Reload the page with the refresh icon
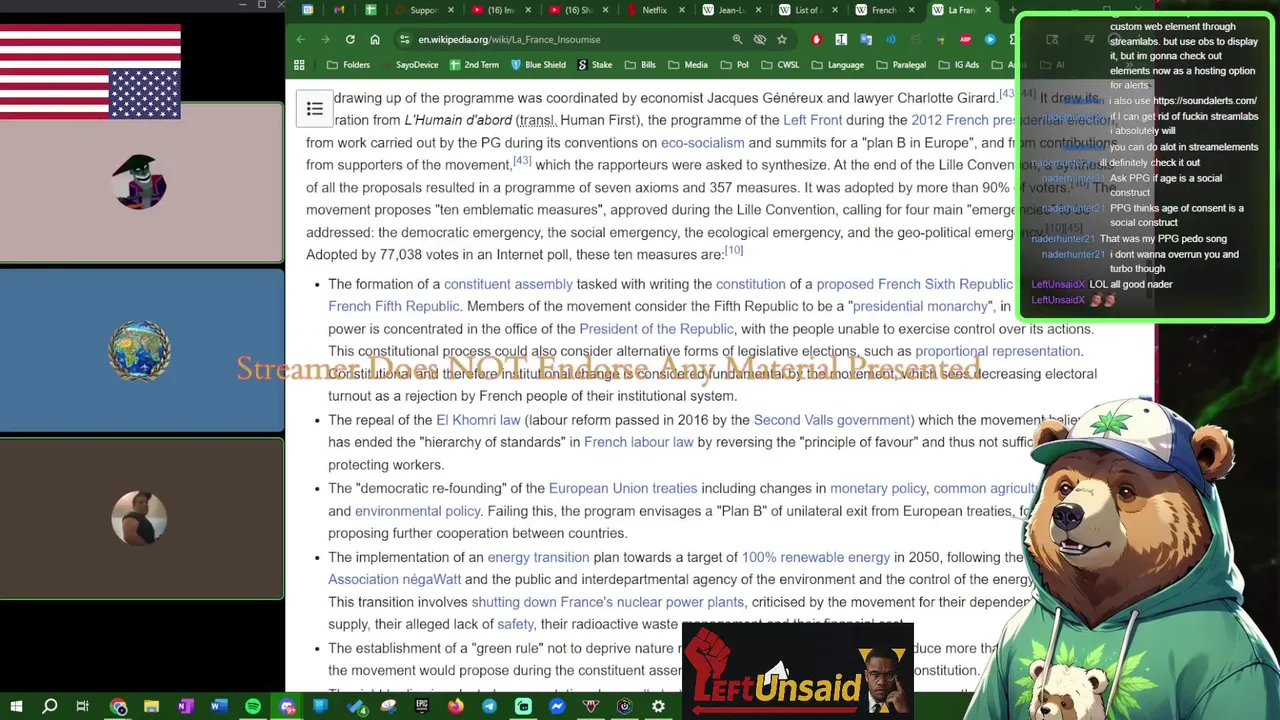The image size is (1280, 720). (x=350, y=39)
